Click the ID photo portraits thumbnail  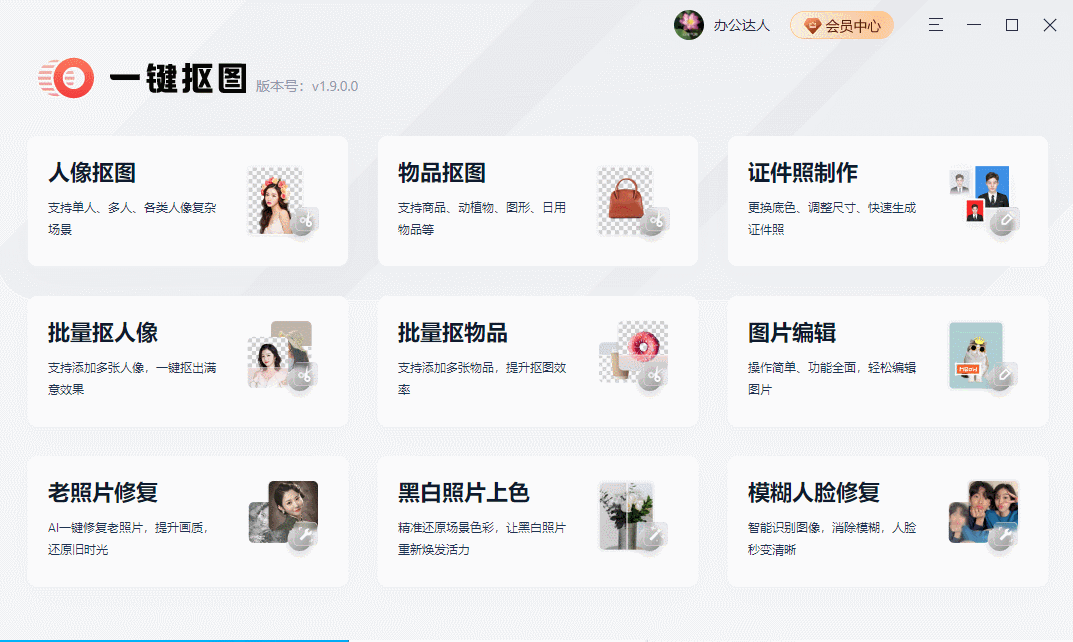979,194
